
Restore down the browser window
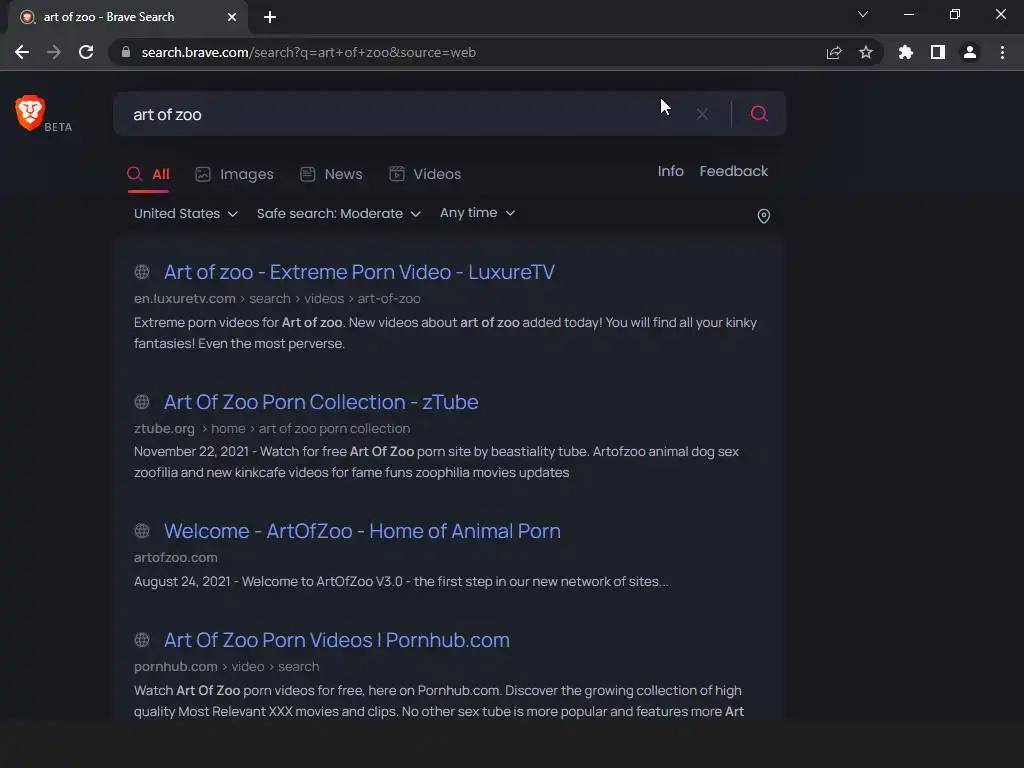pos(955,14)
